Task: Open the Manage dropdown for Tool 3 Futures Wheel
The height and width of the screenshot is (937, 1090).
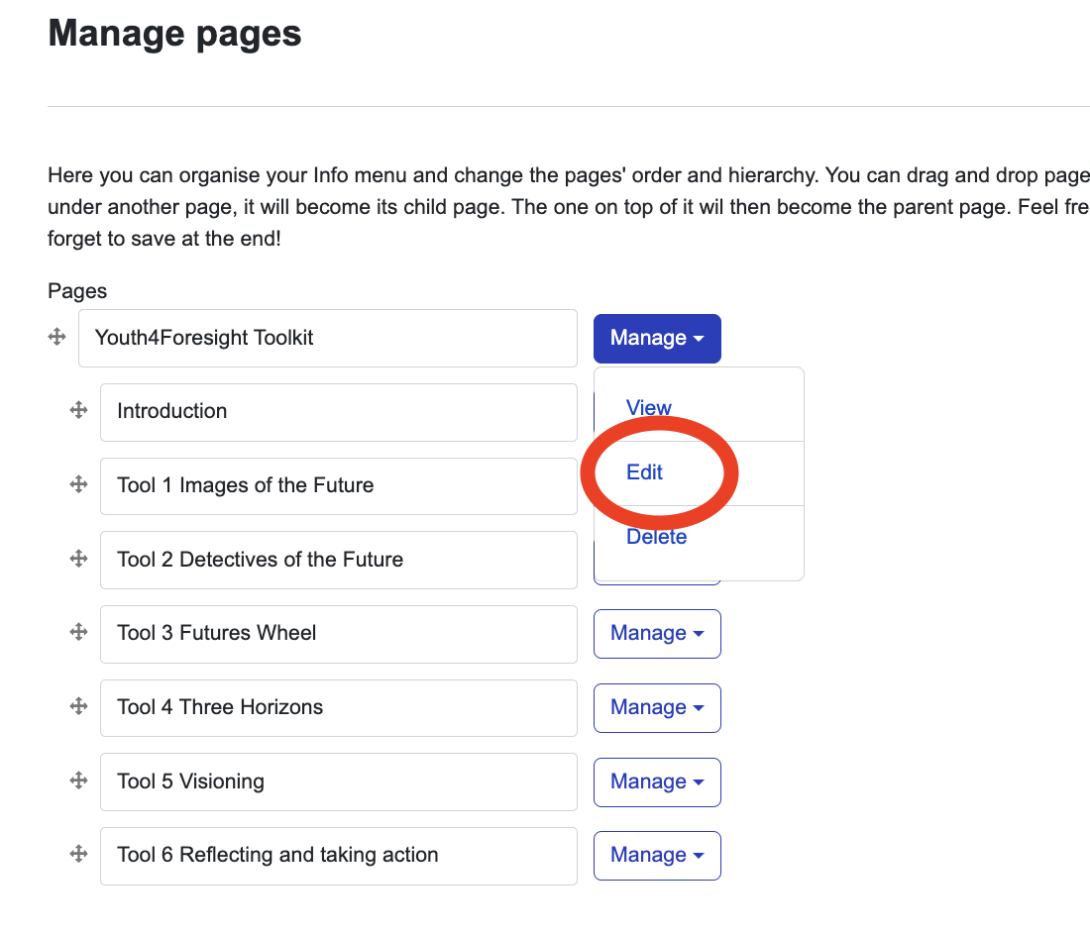Action: 657,633
